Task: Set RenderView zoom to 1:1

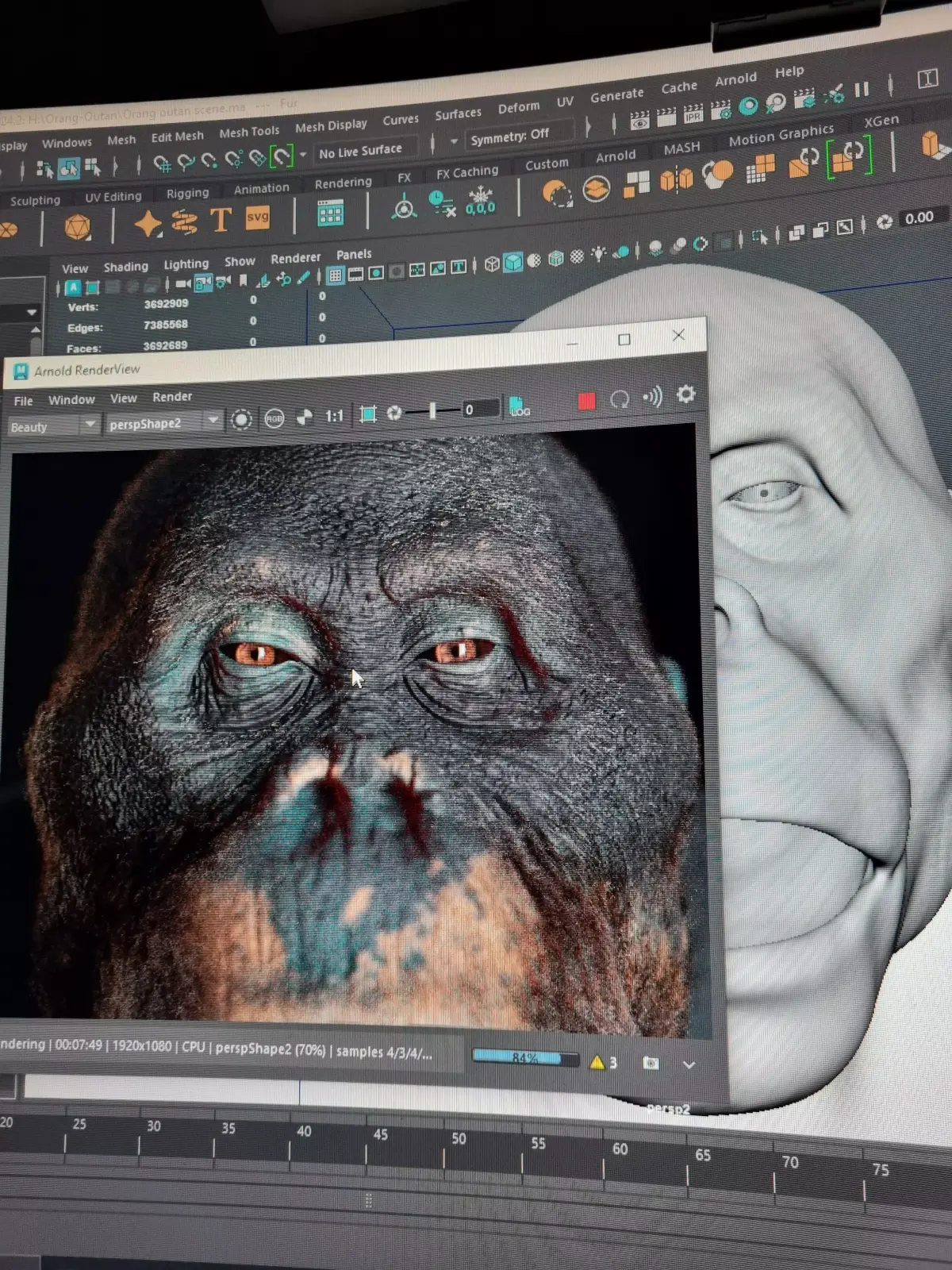Action: point(335,416)
